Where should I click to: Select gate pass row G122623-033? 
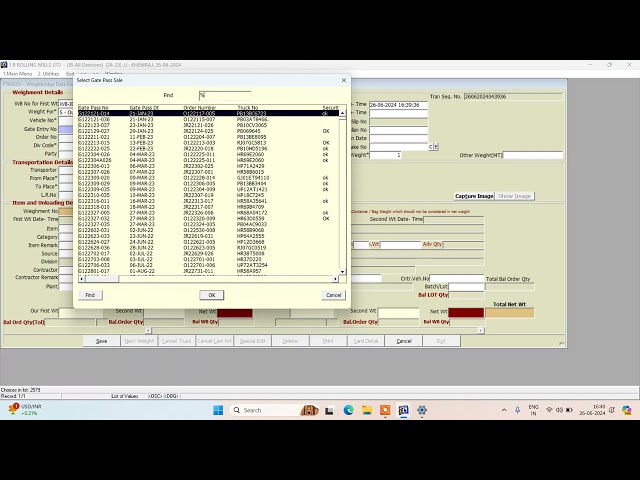208,236
